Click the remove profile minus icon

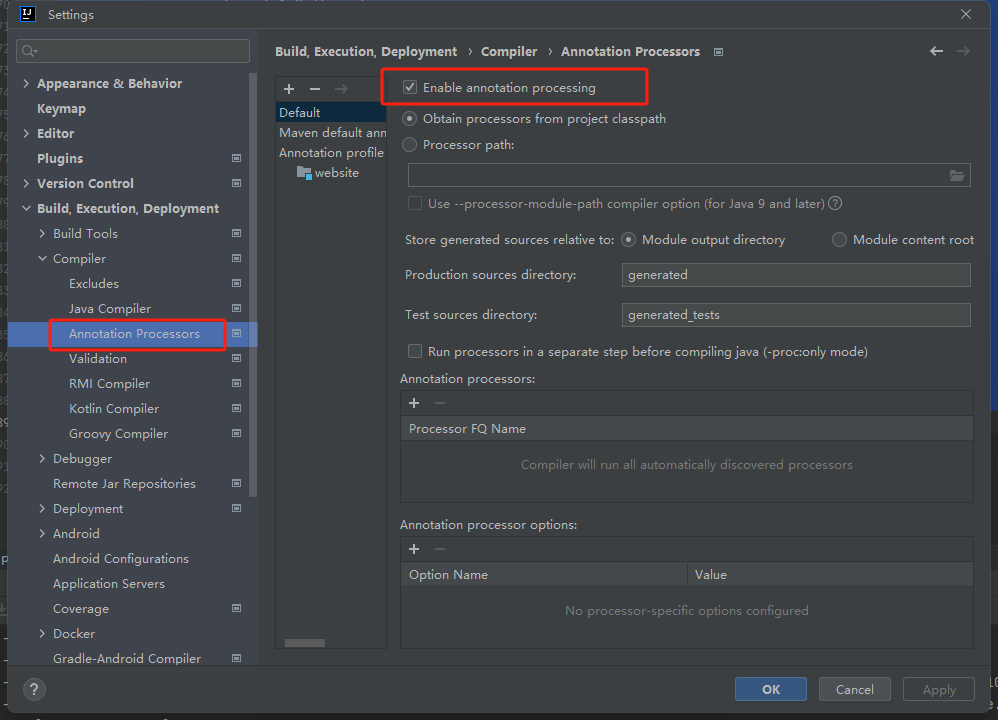(x=314, y=88)
